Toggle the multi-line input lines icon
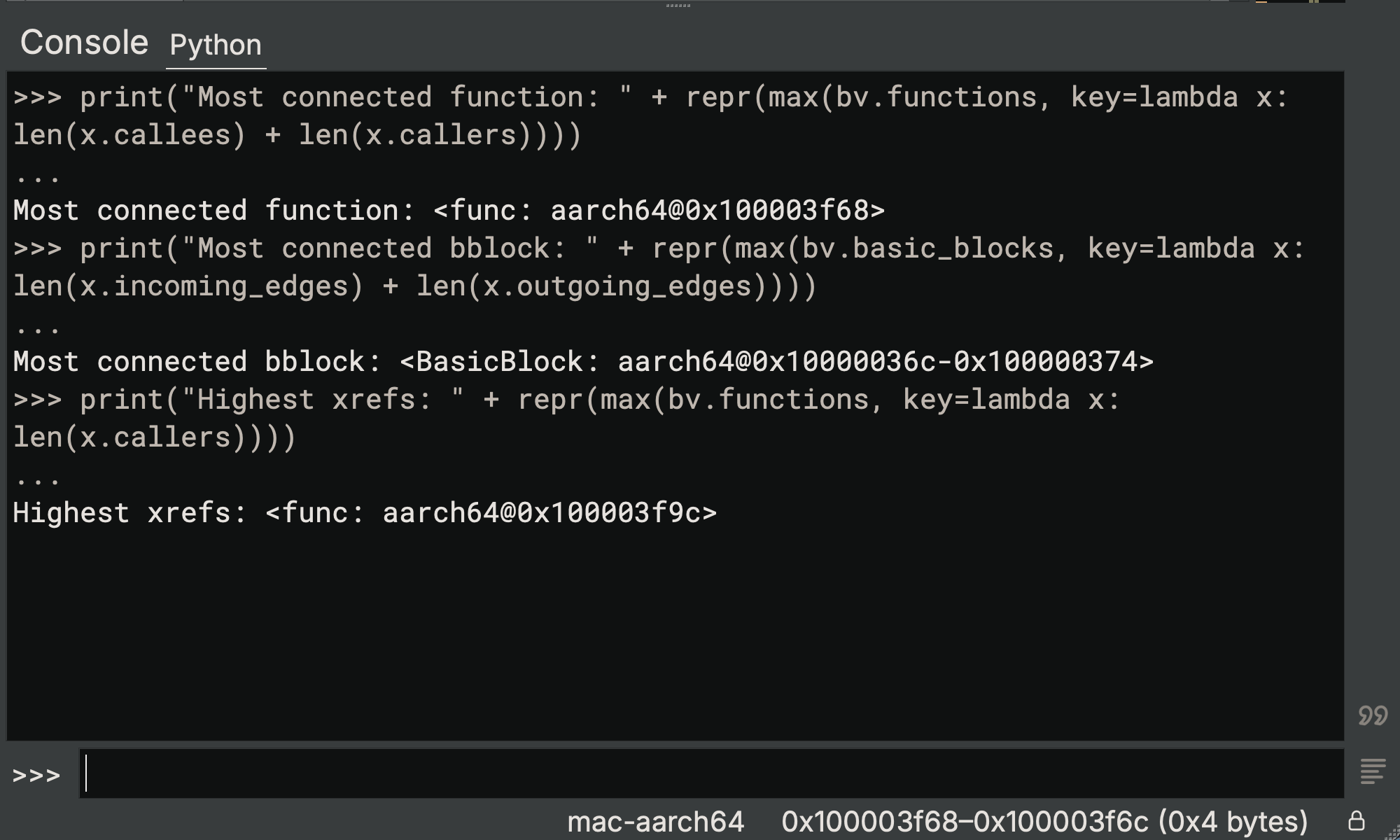Screen dimensions: 1400x840 pyautogui.click(x=1372, y=771)
